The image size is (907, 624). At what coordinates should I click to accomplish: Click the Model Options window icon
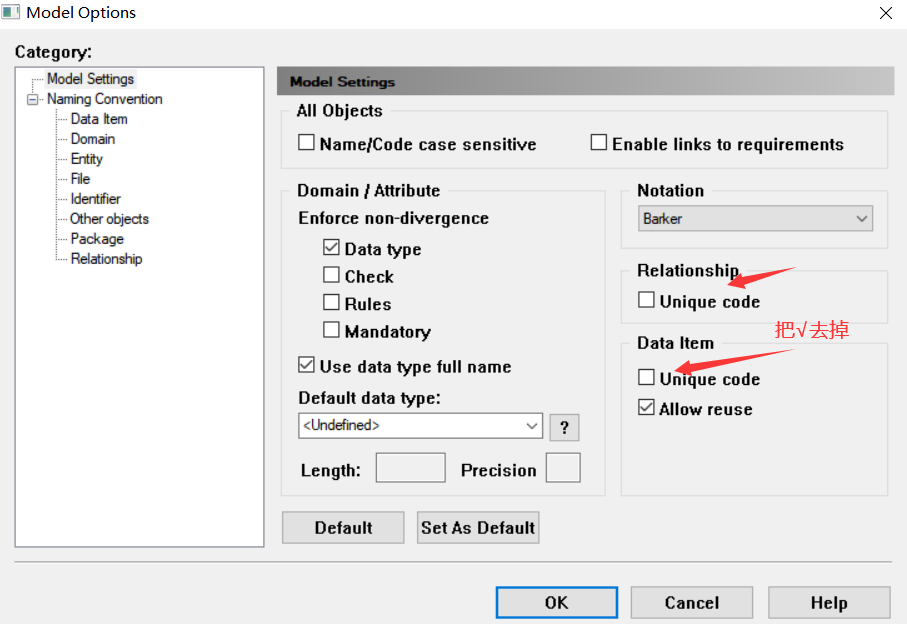pos(10,12)
